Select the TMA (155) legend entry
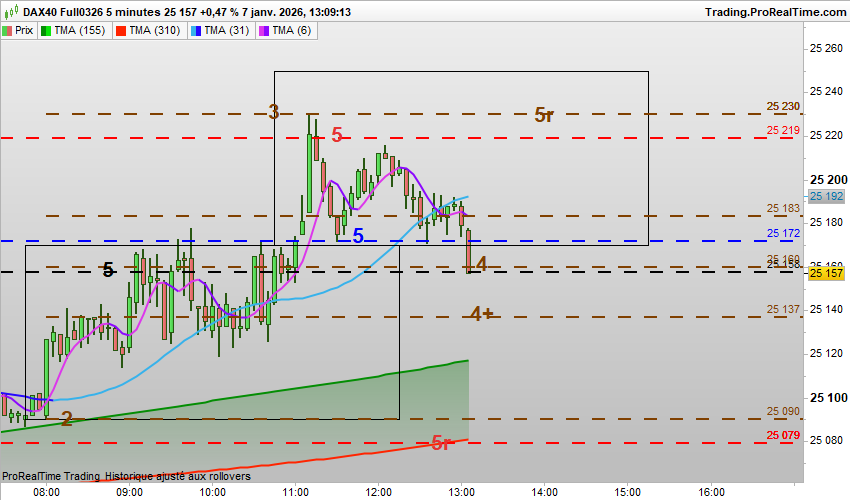 click(74, 30)
